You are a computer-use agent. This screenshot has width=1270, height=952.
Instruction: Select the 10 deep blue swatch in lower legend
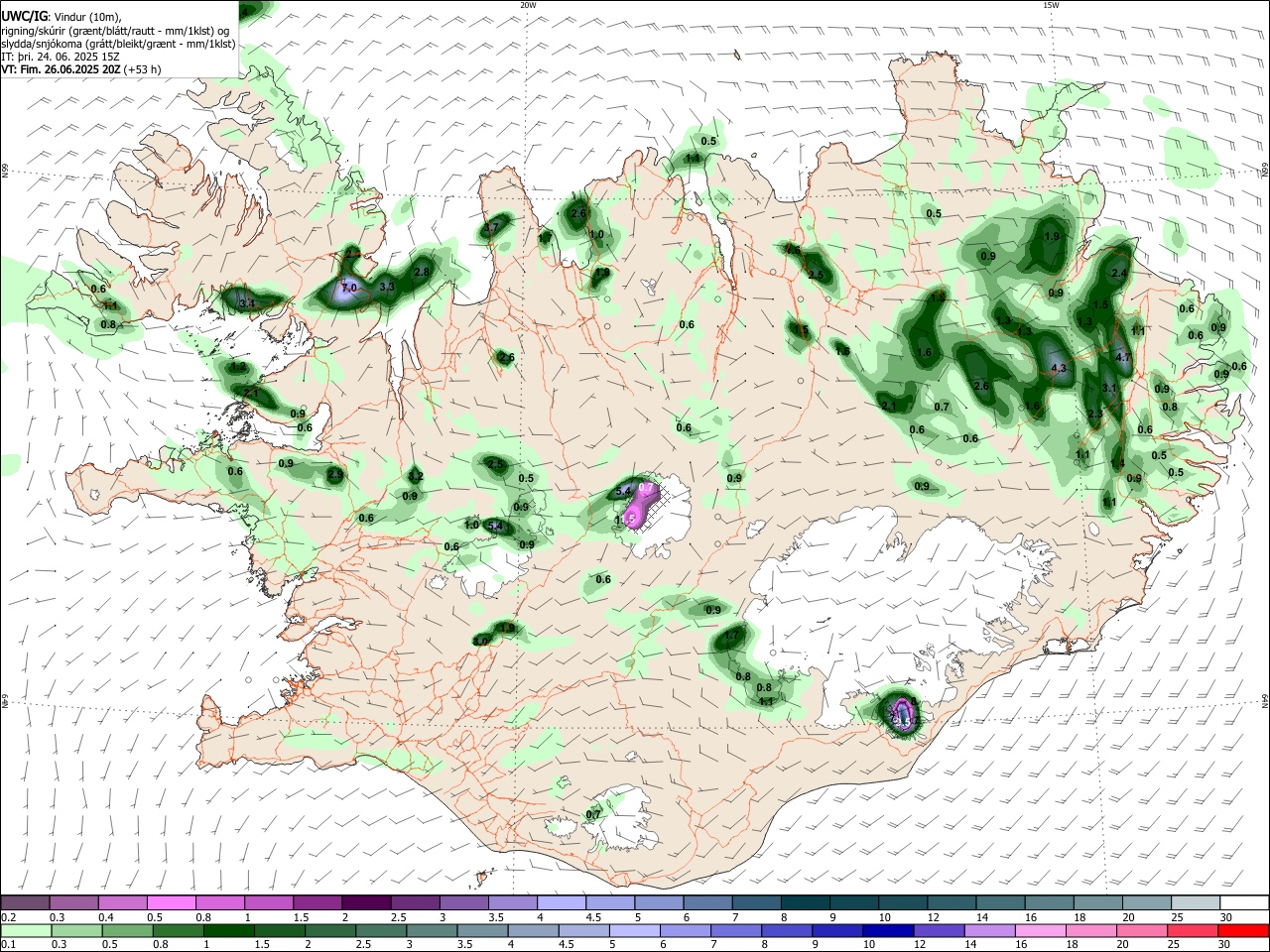point(887,930)
